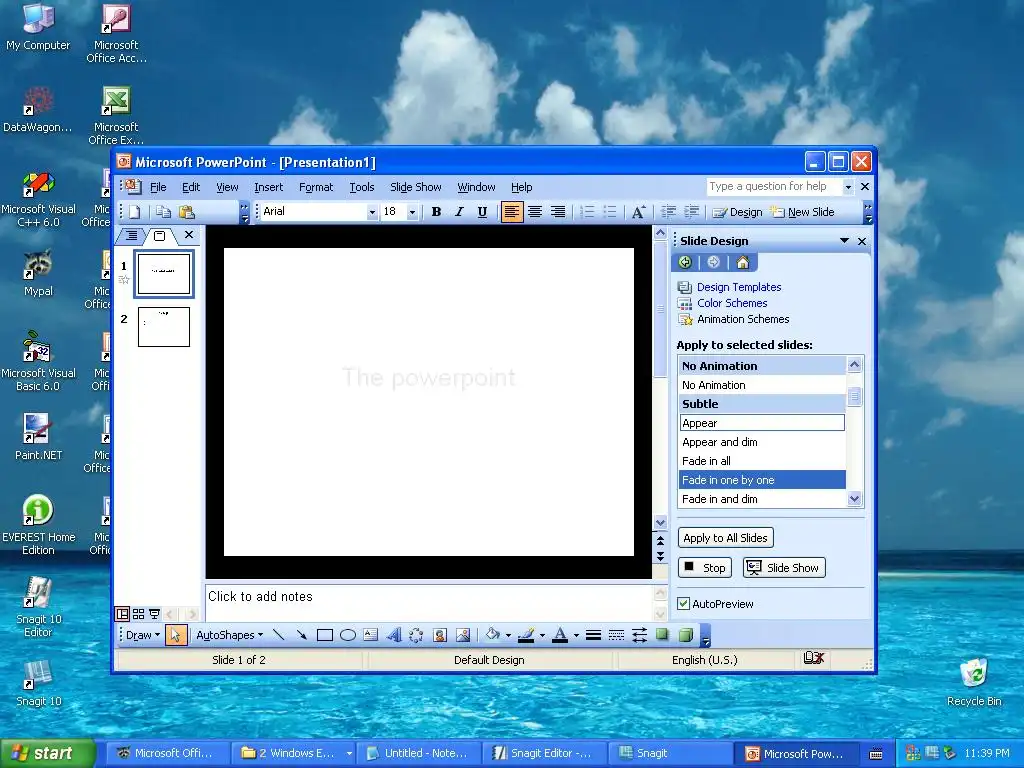Screen dimensions: 1024x768
Task: Click in the Type a question for help box
Action: tap(774, 187)
